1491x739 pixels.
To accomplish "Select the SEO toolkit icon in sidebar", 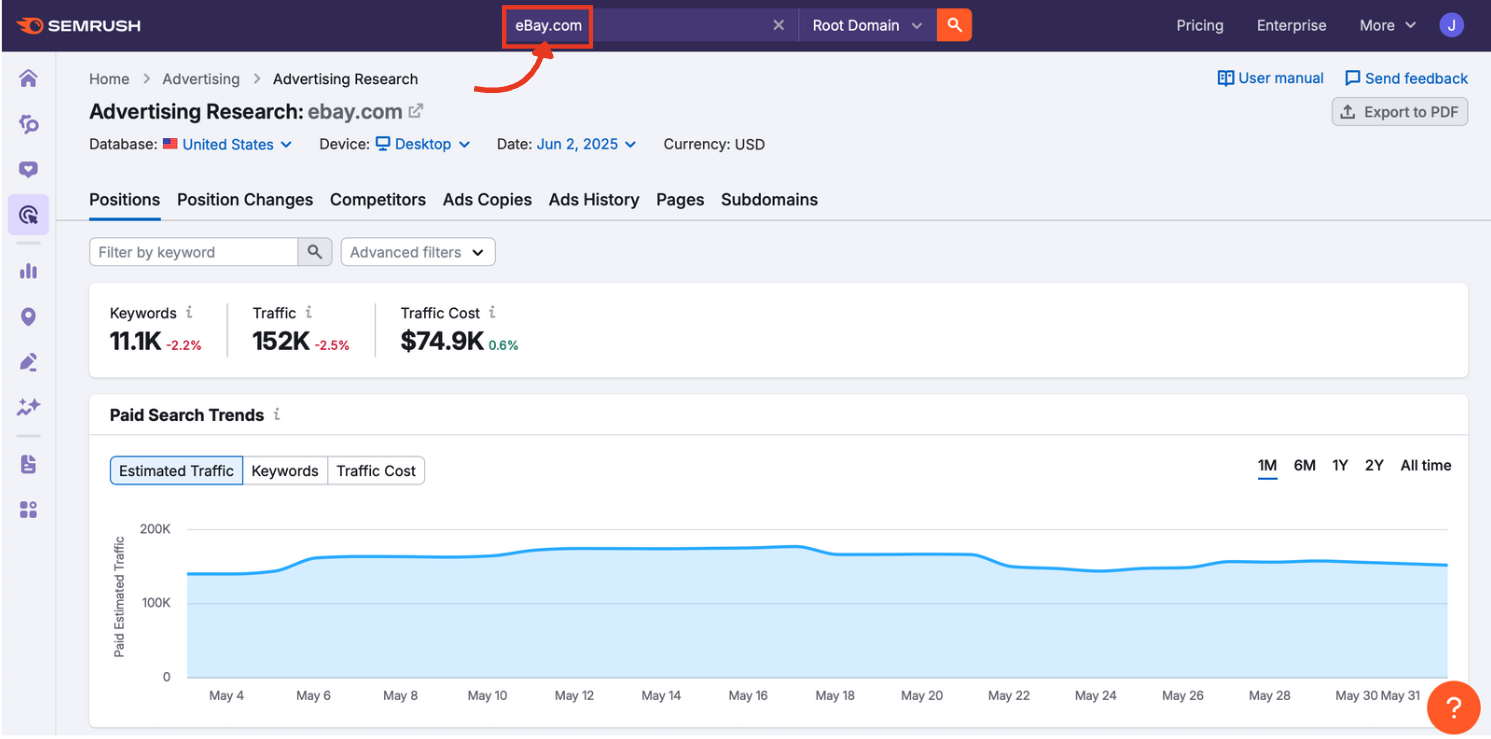I will click(28, 124).
